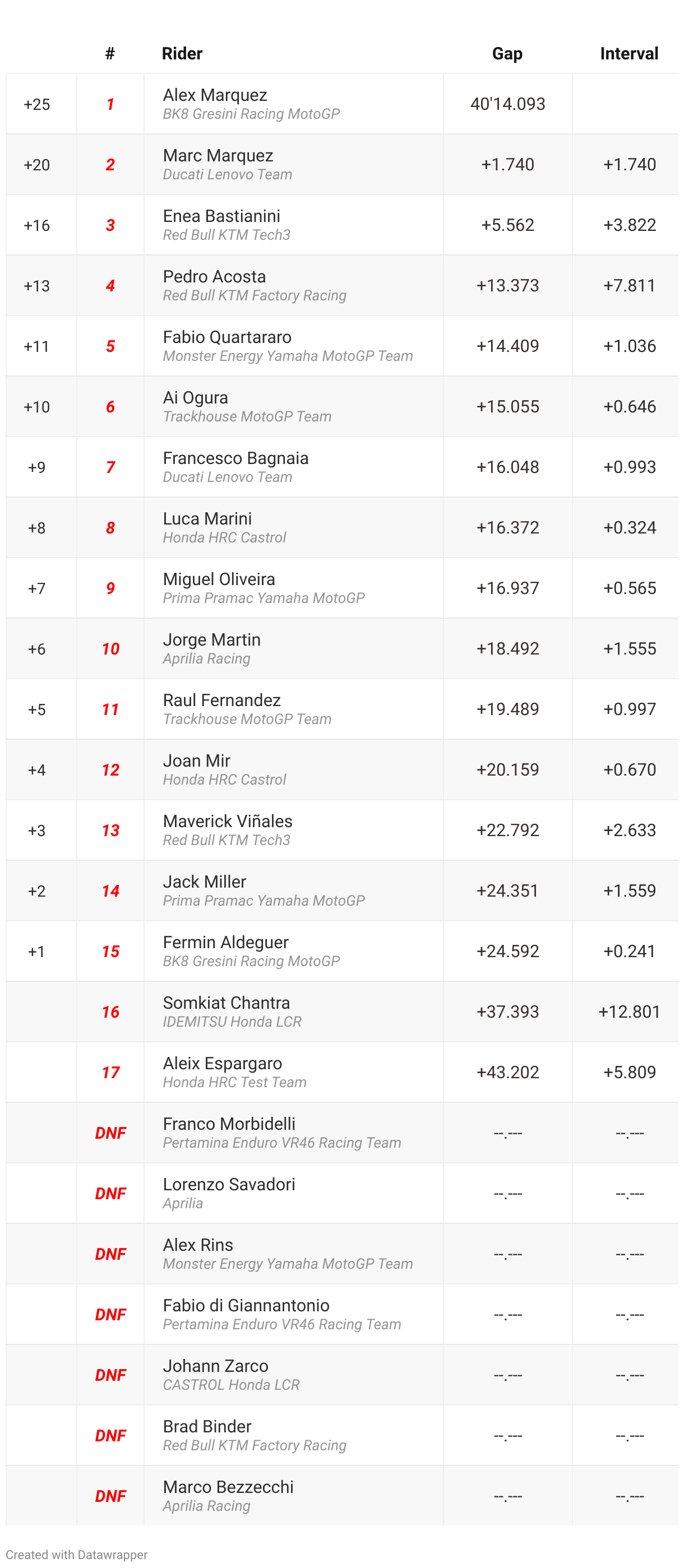
Task: Click the Rider column header
Action: tap(182, 54)
